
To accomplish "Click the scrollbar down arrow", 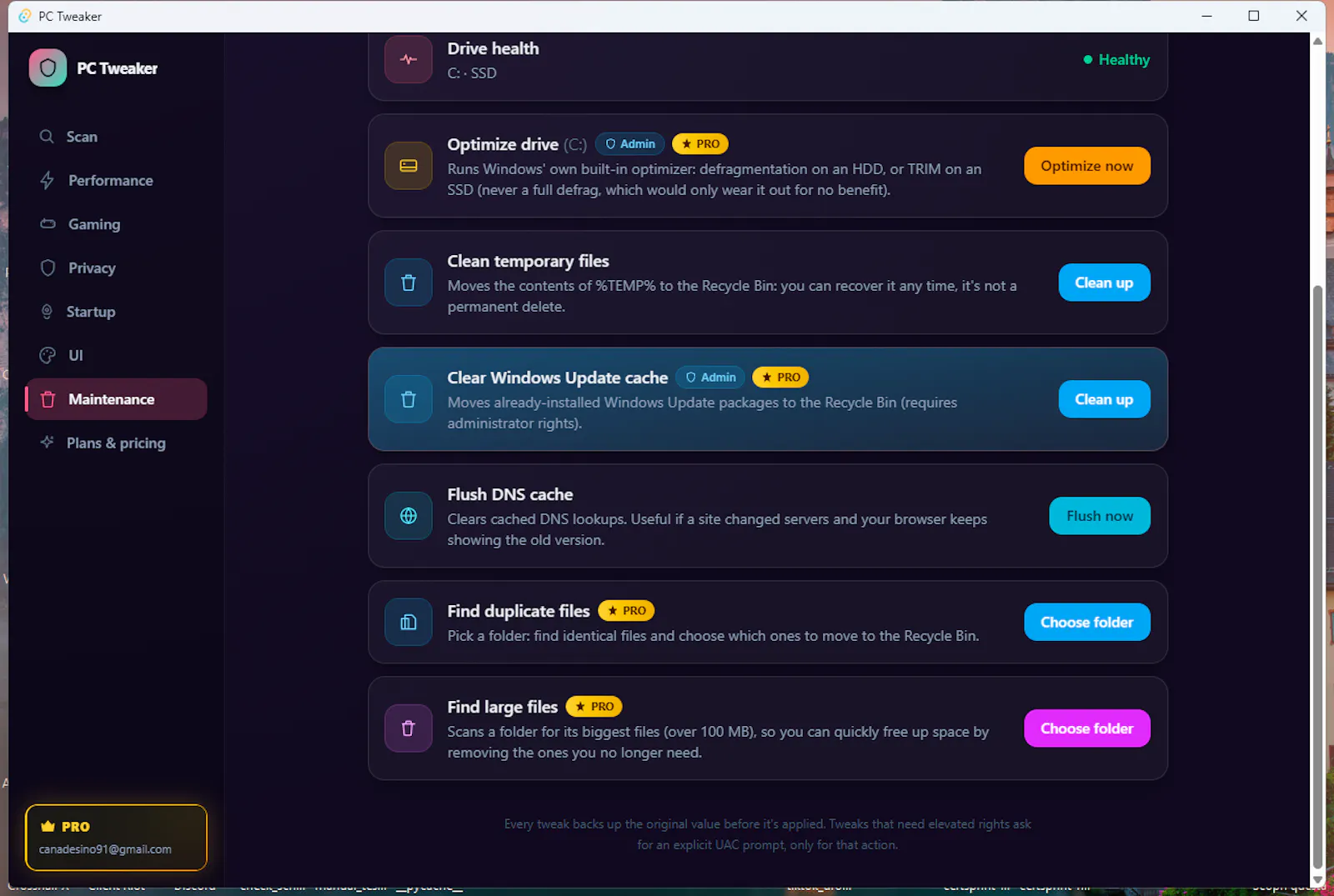I will (x=1318, y=879).
